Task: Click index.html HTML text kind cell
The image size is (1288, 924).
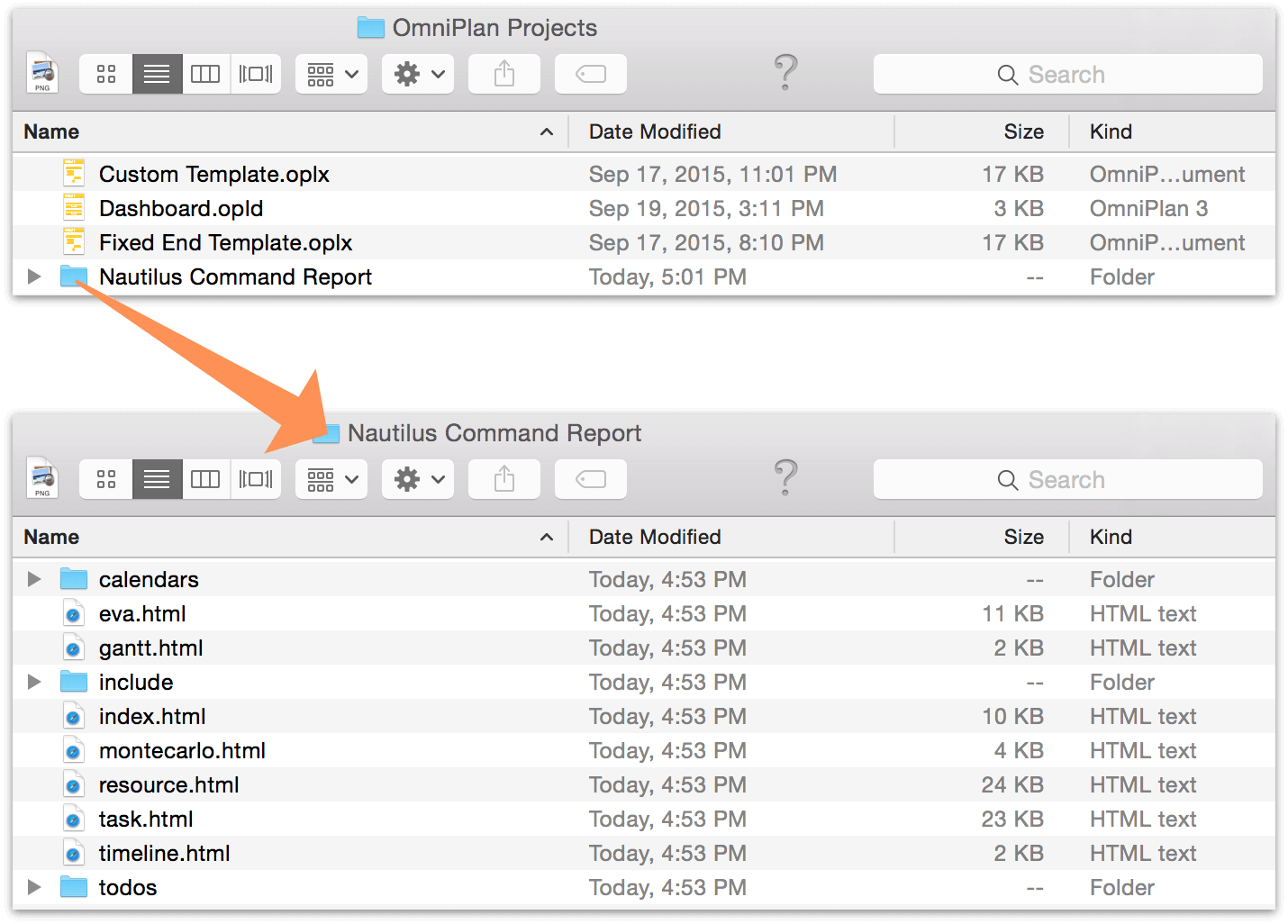Action: (x=1143, y=716)
